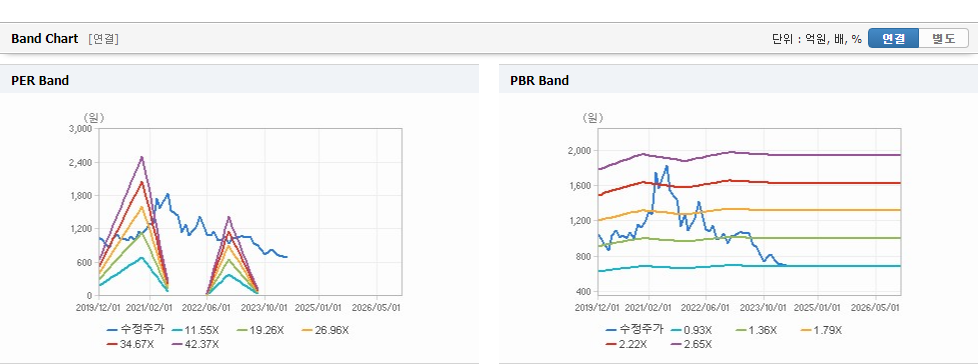Select the 연결 toggle button
This screenshot has width=978, height=364.
tap(893, 39)
